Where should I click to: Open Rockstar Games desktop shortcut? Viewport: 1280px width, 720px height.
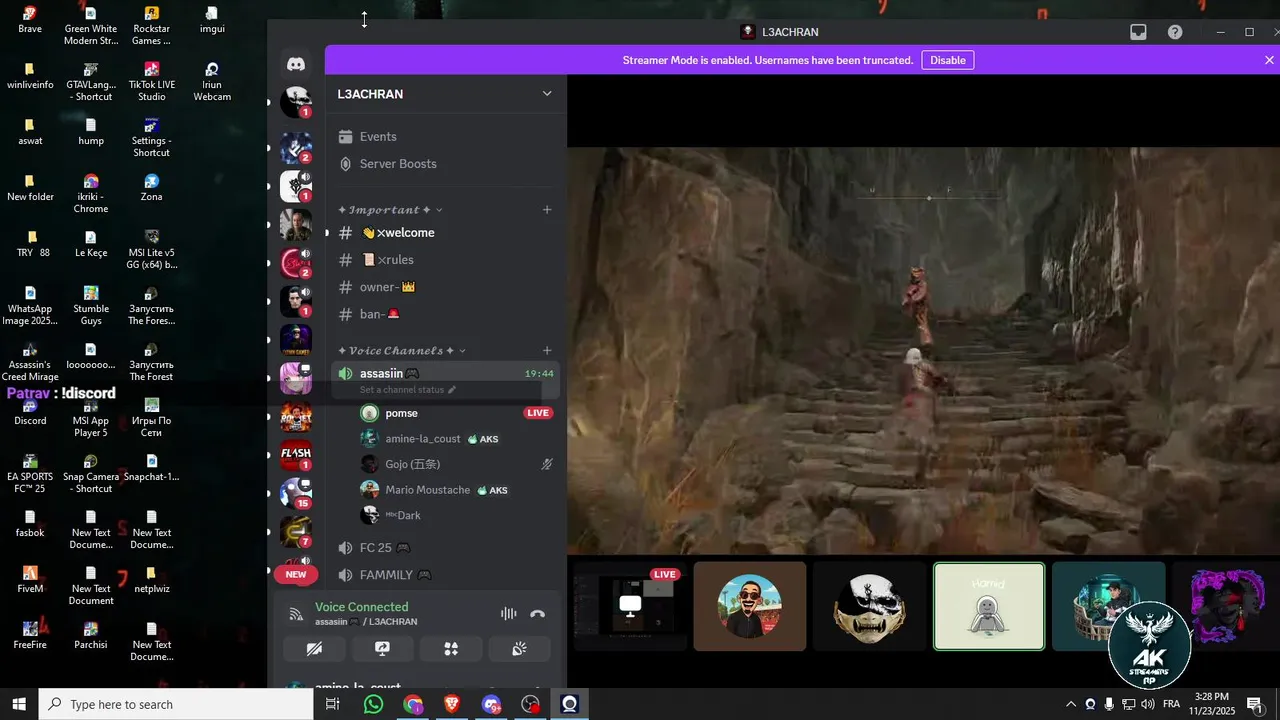(x=151, y=26)
